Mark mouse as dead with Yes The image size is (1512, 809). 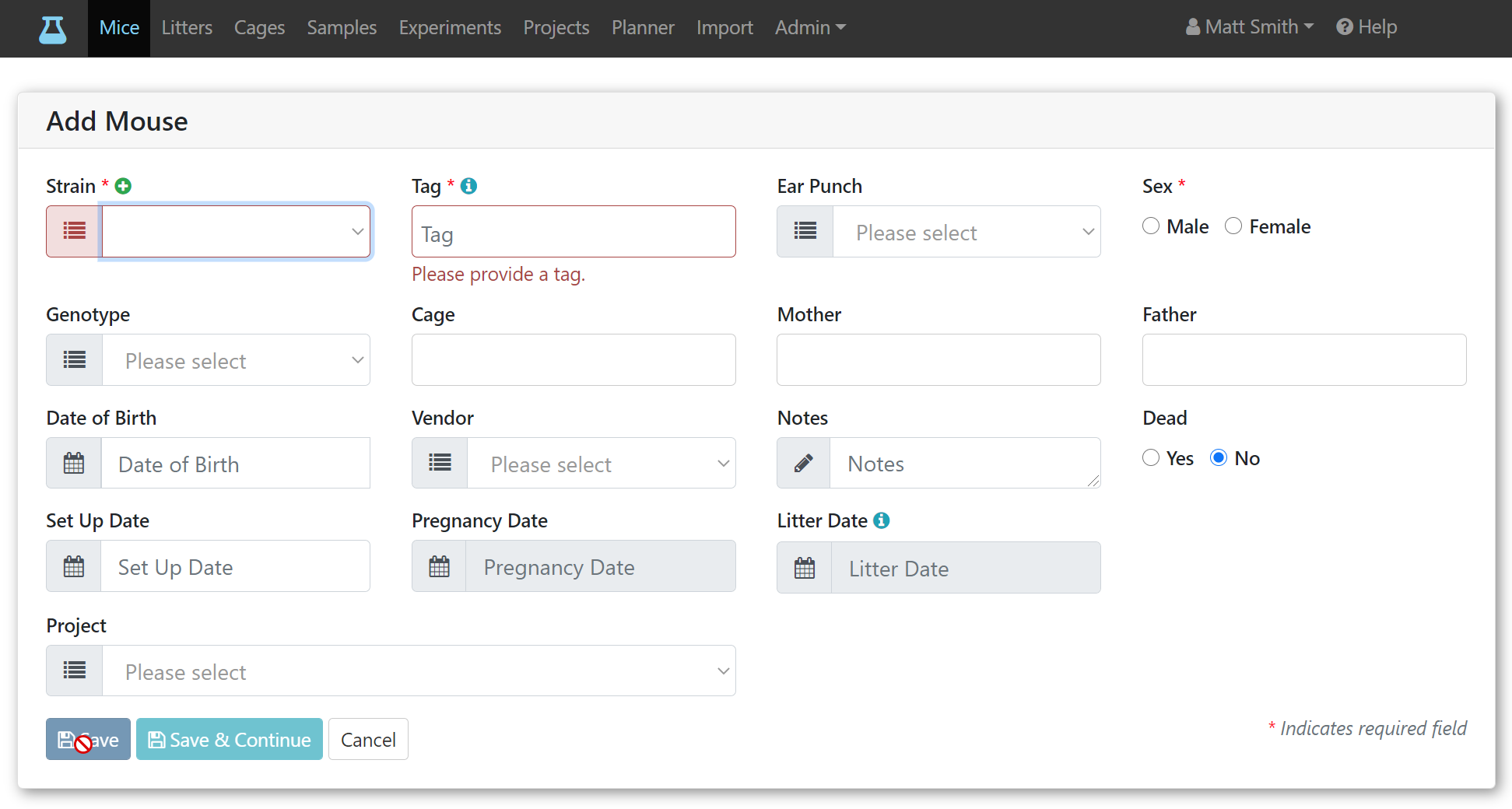point(1151,457)
